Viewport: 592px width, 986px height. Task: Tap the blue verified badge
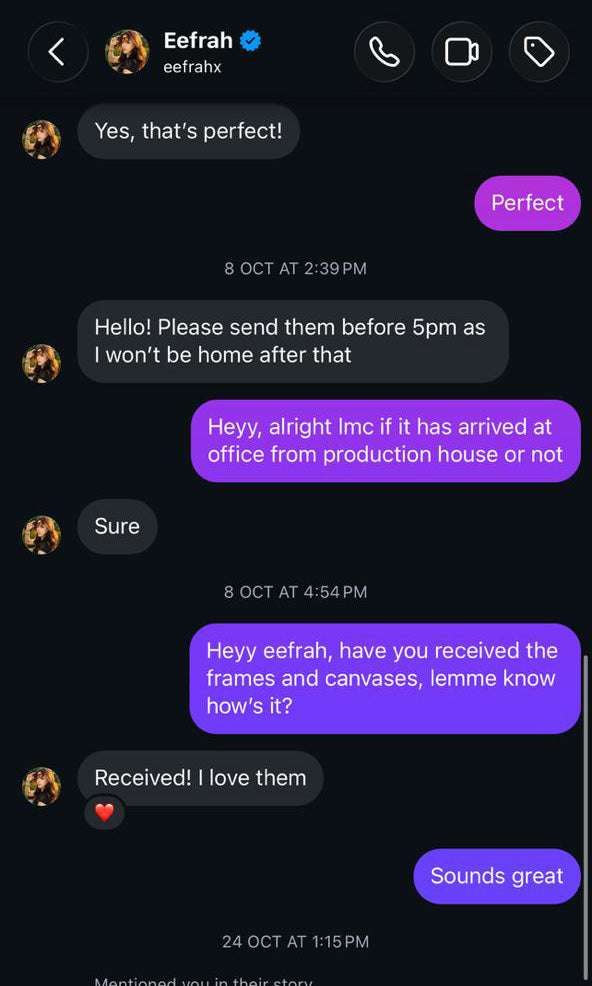click(251, 42)
